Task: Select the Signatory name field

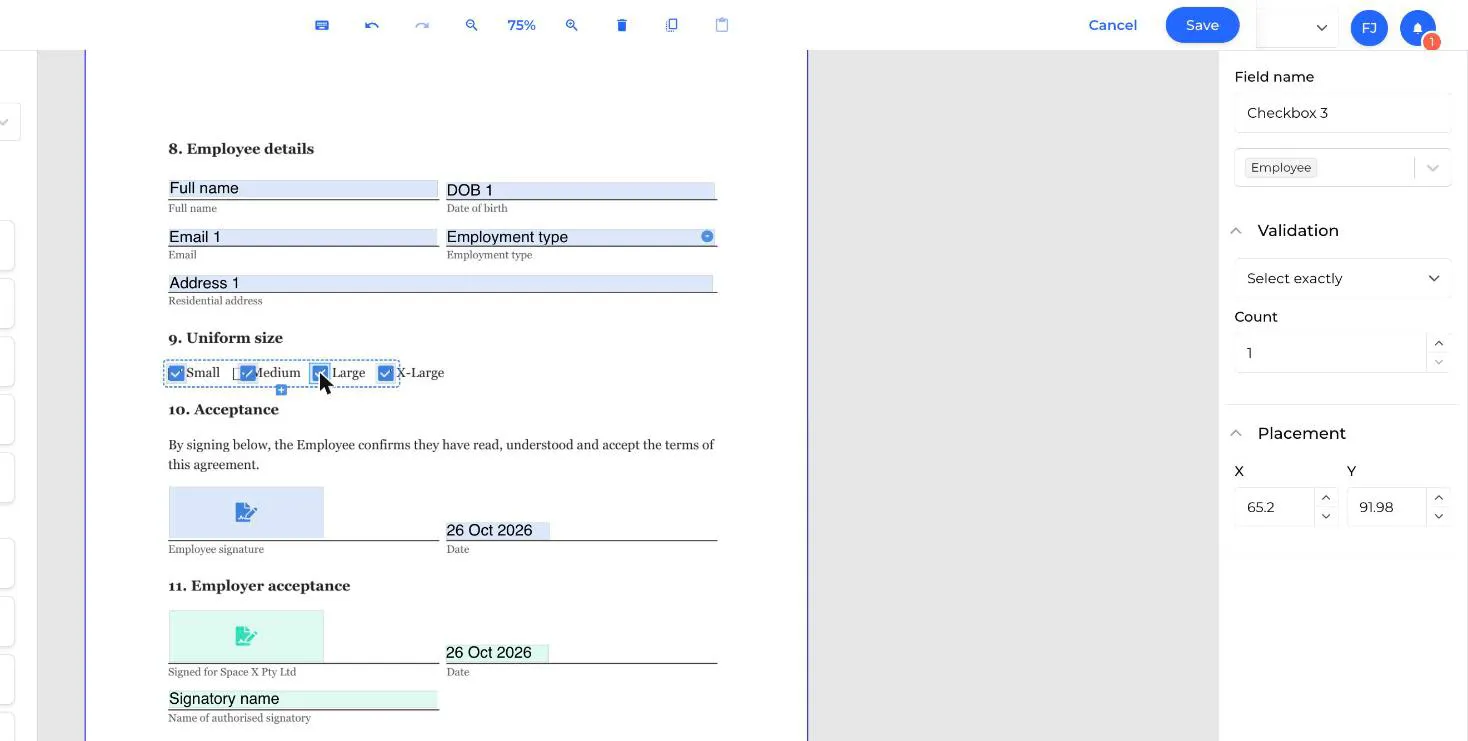Action: (303, 699)
